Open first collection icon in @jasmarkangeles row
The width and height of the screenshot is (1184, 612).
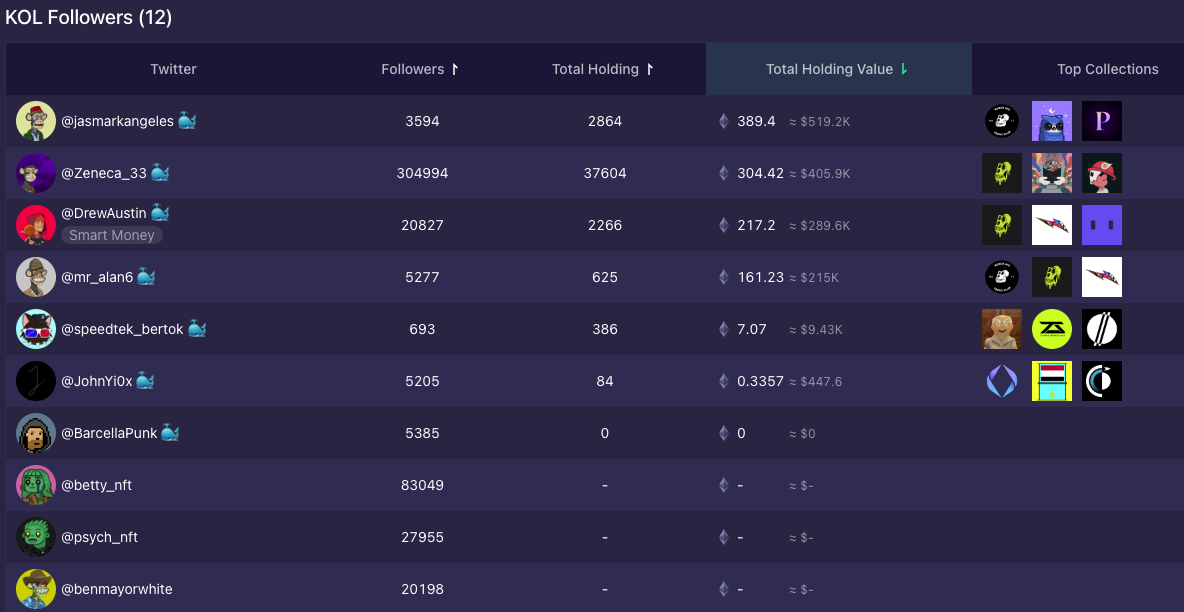click(1002, 121)
